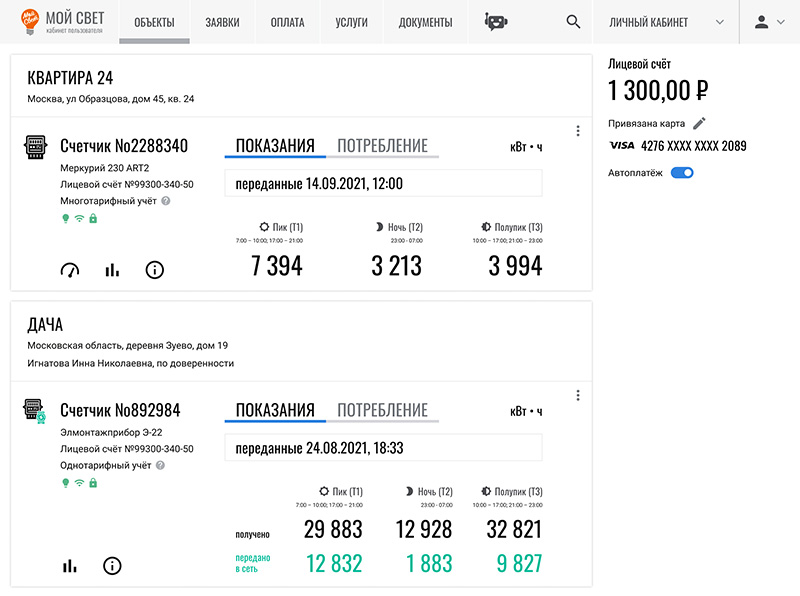Select the speedometer icon for meter No2288340
The width and height of the screenshot is (800, 596).
click(x=71, y=269)
